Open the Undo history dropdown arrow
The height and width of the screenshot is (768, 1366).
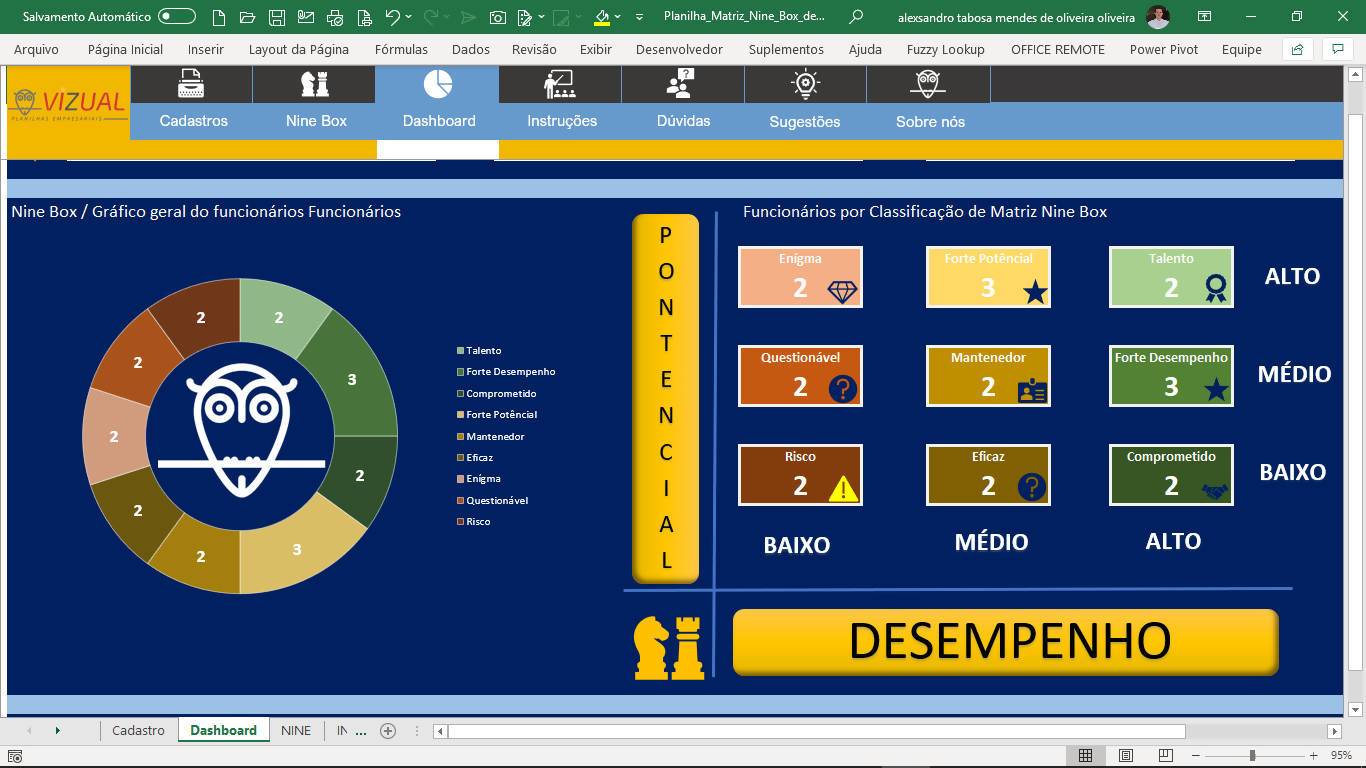[x=409, y=17]
